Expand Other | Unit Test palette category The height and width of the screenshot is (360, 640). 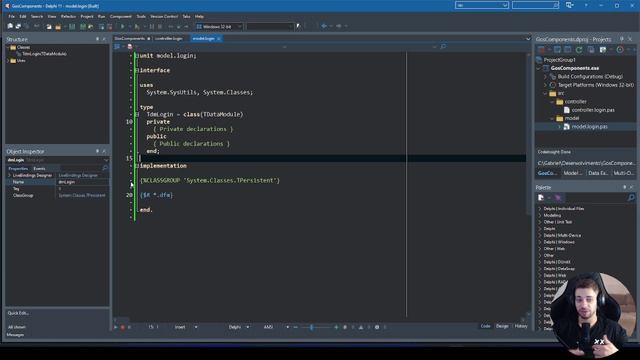click(540, 222)
